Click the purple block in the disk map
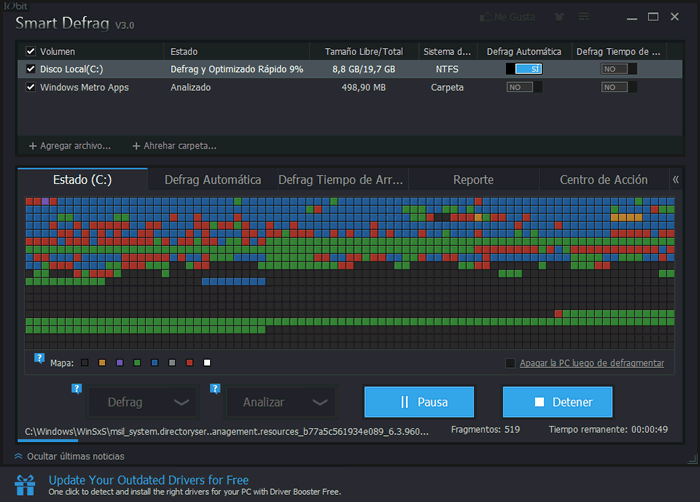 coord(45,201)
